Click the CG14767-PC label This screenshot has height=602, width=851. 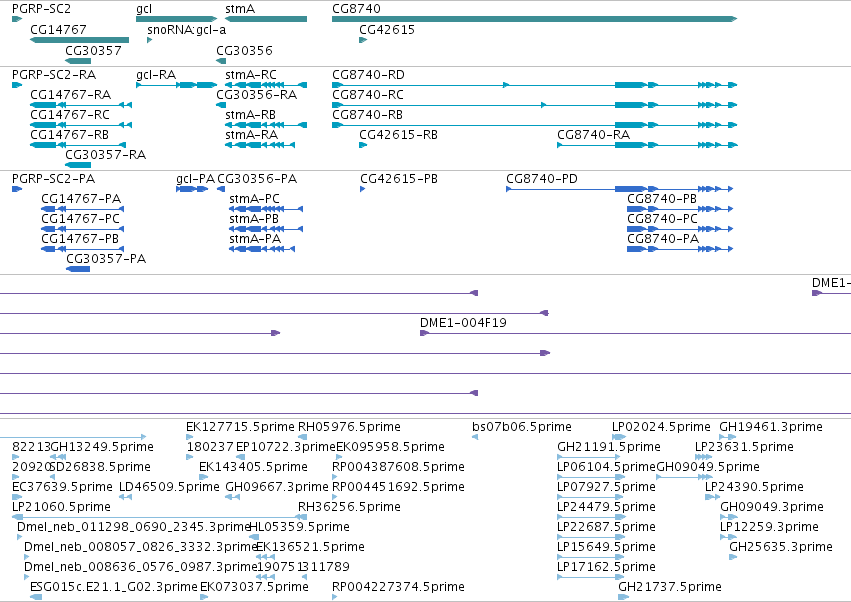click(x=81, y=219)
